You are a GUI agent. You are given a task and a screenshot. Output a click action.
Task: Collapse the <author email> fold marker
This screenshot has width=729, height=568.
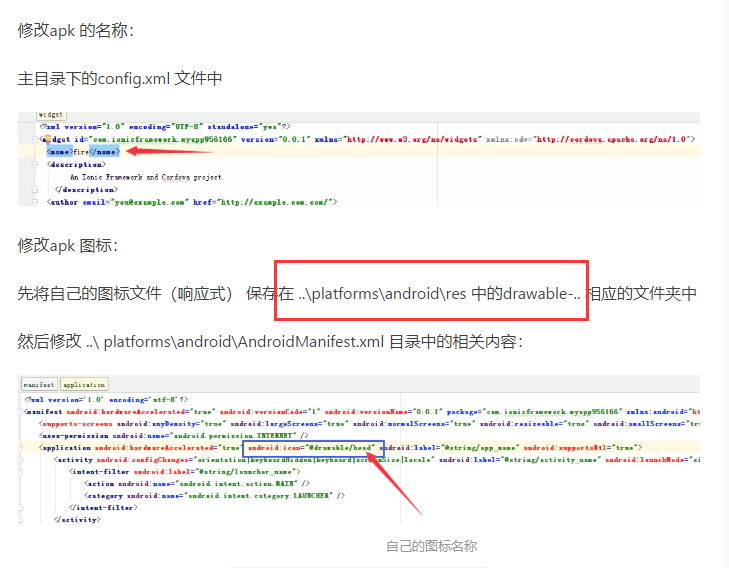click(35, 202)
